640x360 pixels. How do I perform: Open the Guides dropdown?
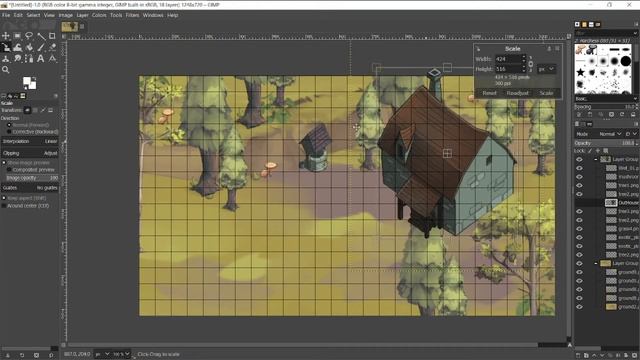(x=30, y=188)
